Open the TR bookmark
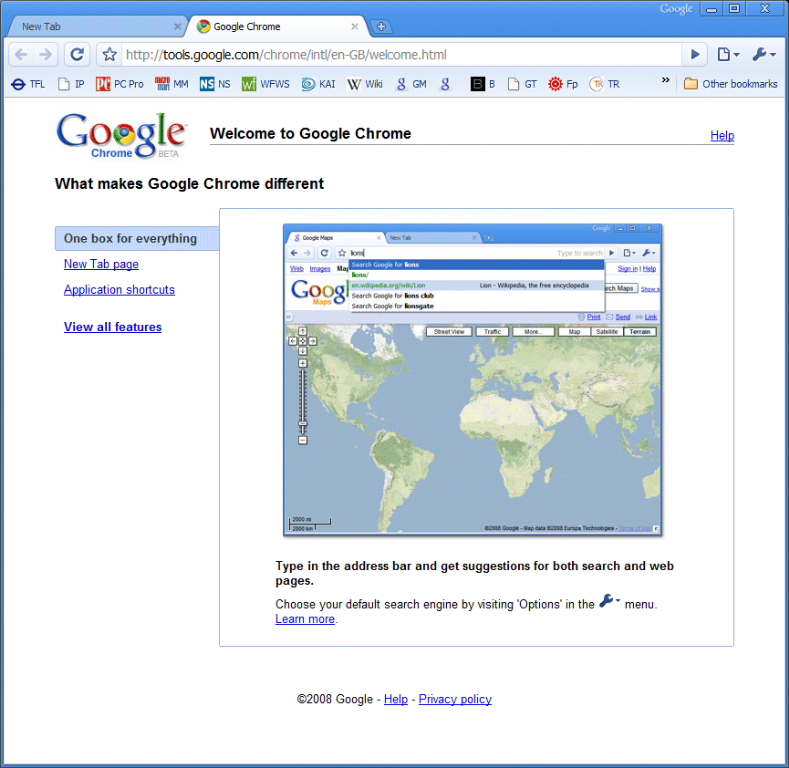The height and width of the screenshot is (768, 789). [x=604, y=84]
